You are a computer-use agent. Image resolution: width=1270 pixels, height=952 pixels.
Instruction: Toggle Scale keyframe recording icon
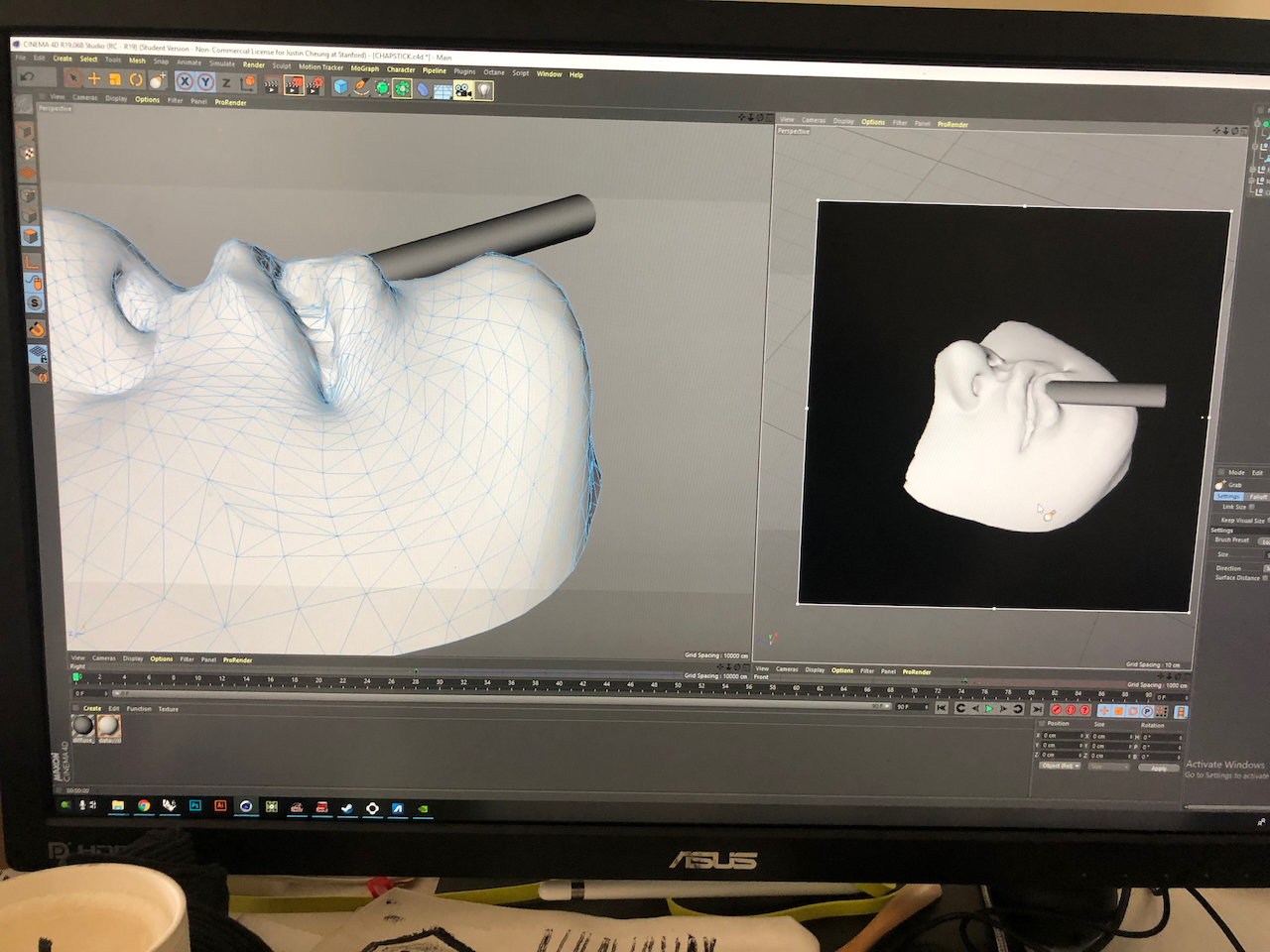1118,711
